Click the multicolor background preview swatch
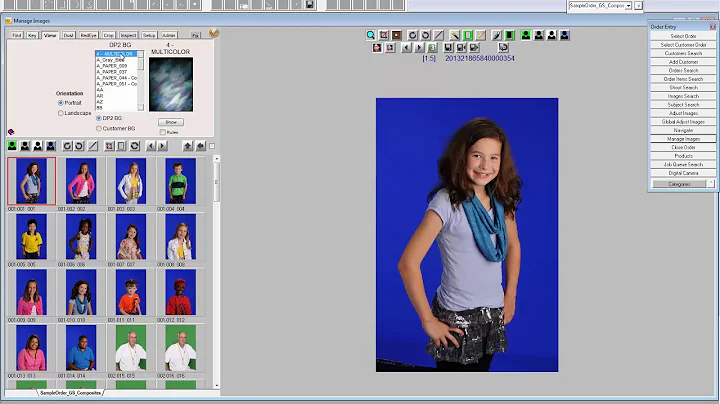Viewport: 720px width, 404px height. click(171, 84)
